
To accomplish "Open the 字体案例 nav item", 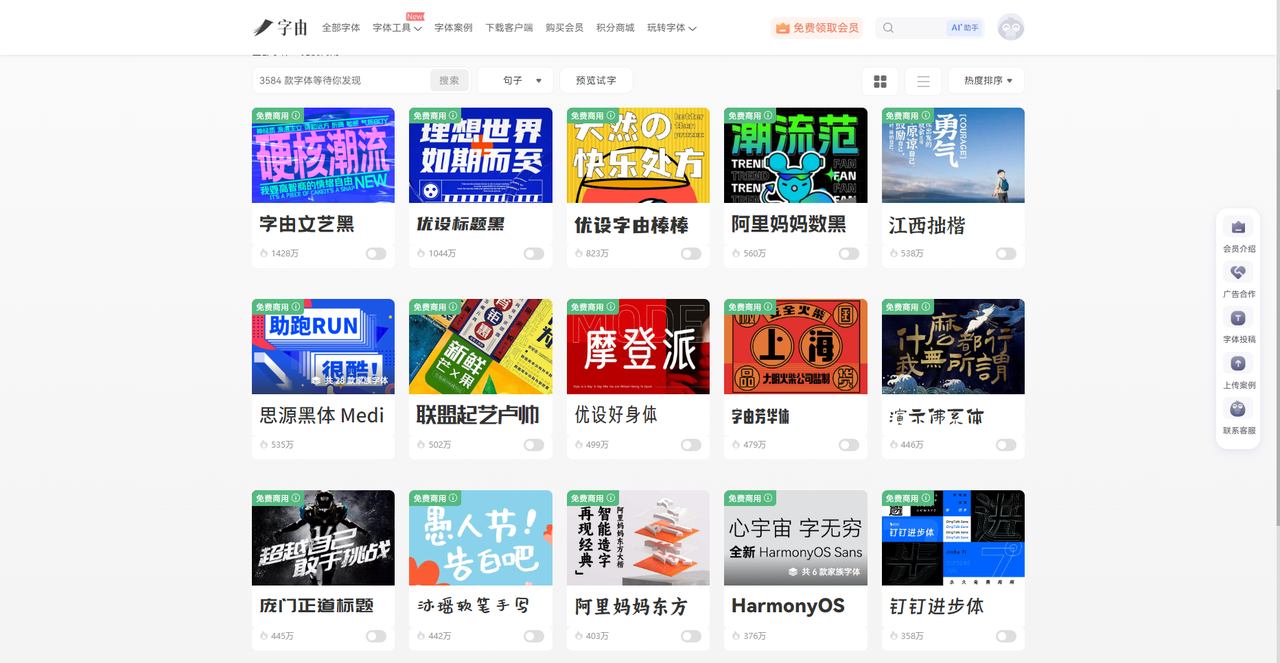I will pos(453,28).
